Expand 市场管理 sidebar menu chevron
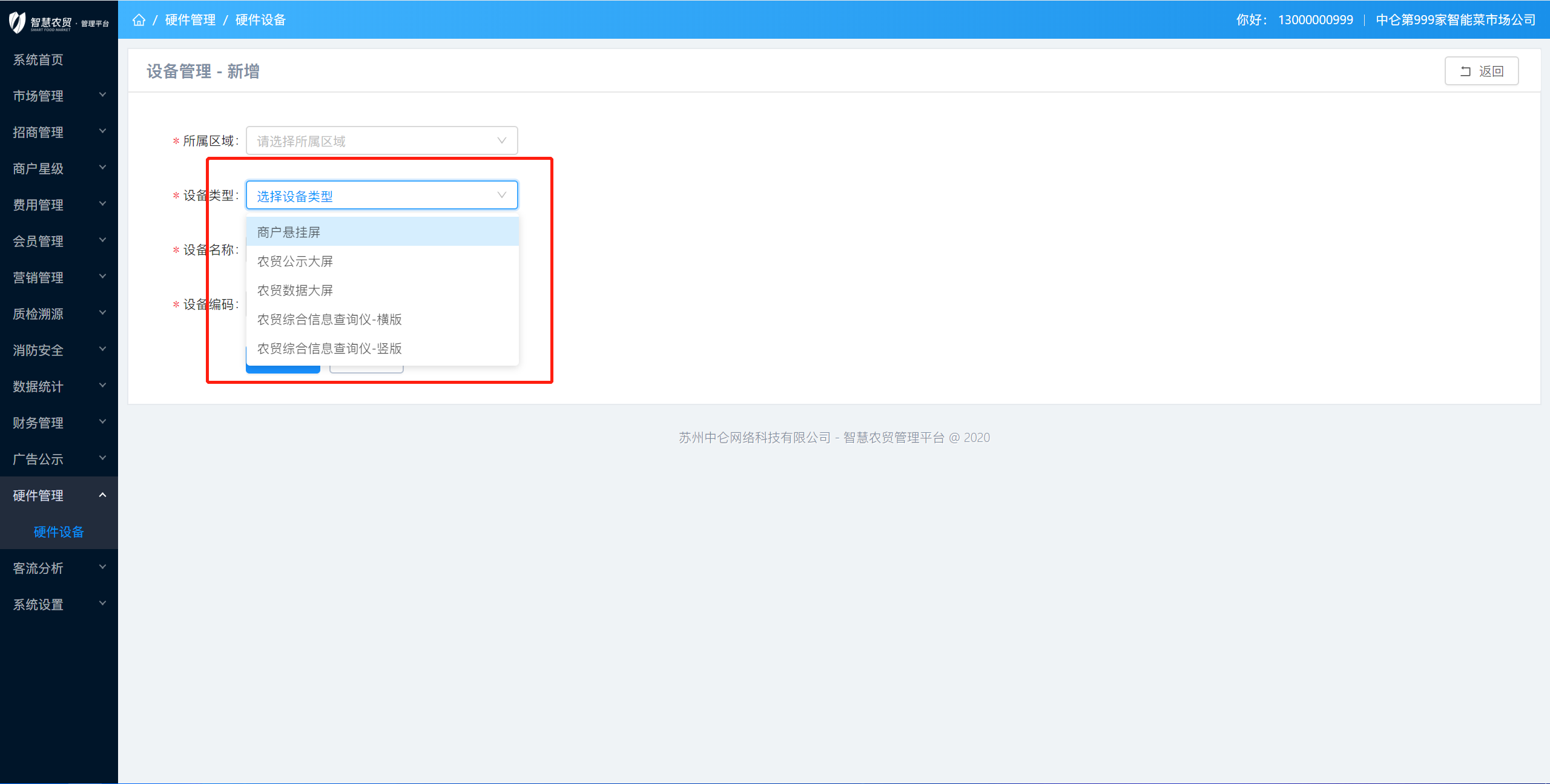The width and height of the screenshot is (1550, 784). coord(102,95)
